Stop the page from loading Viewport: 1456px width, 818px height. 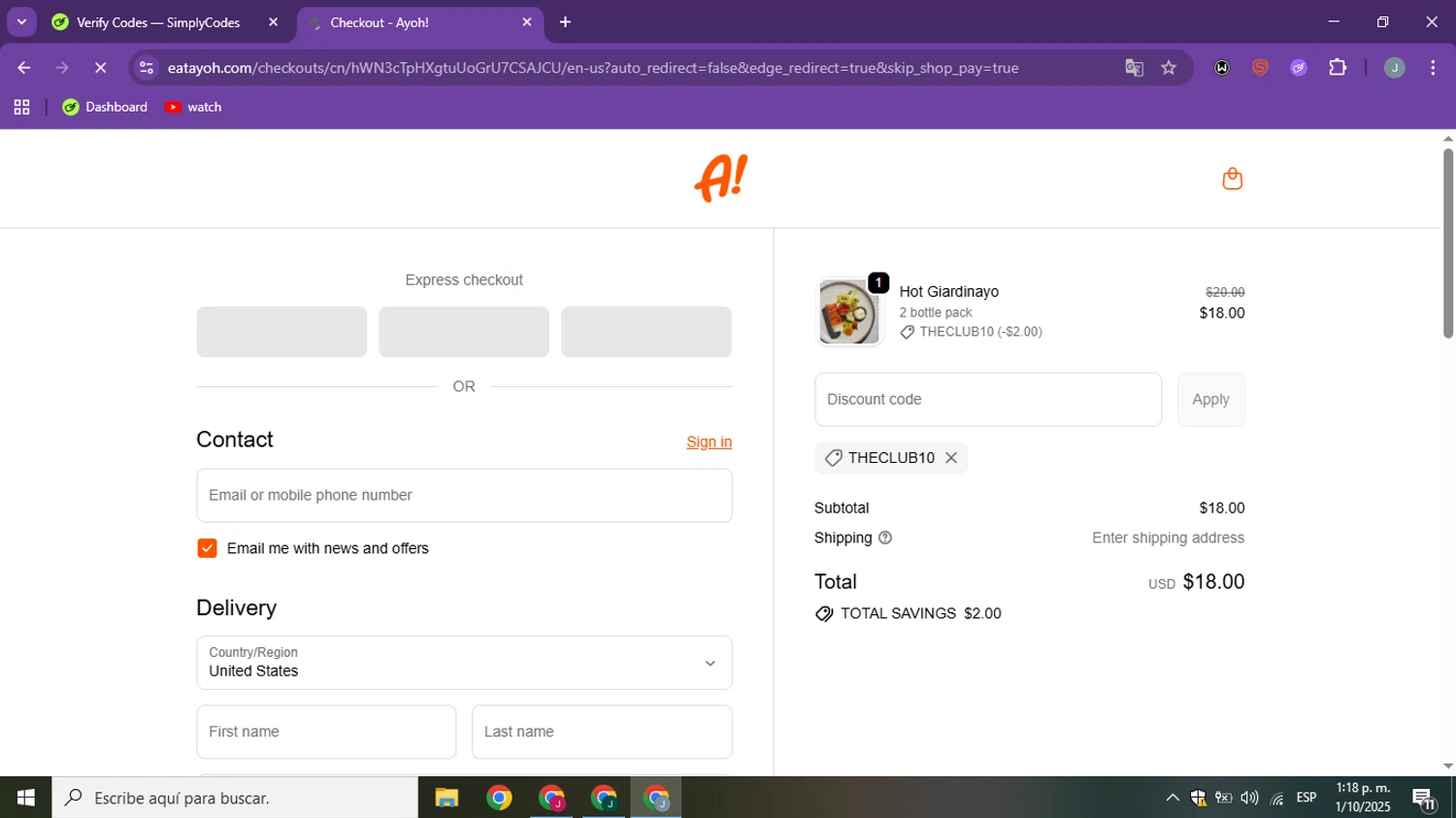100,68
